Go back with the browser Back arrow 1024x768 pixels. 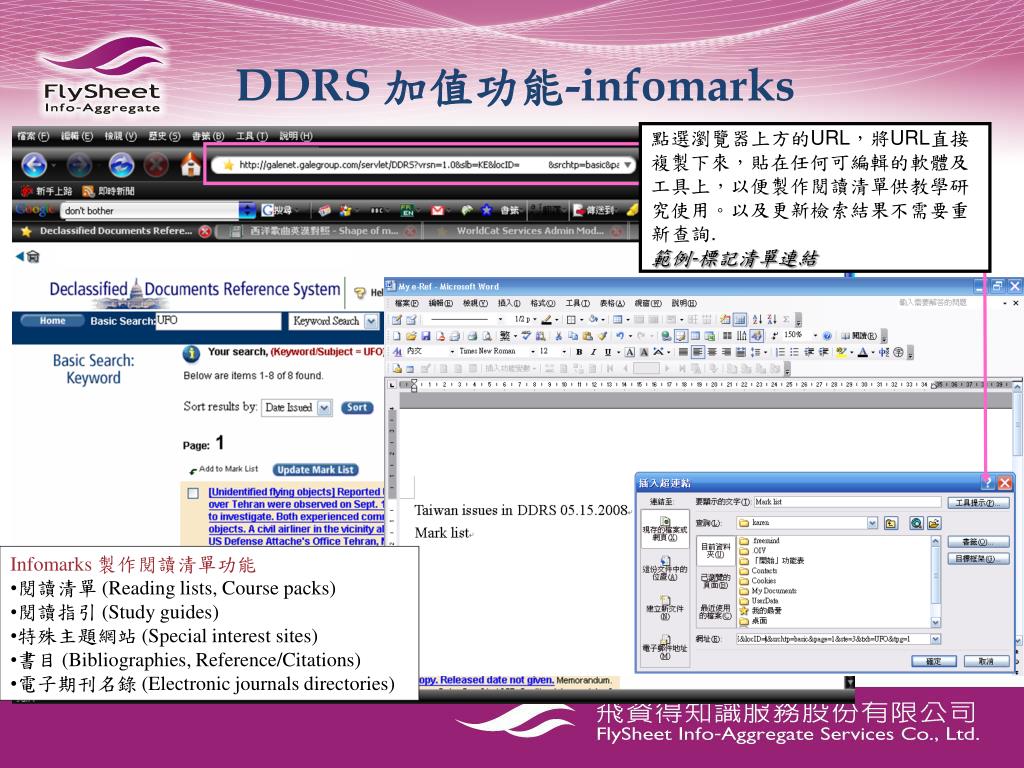click(x=34, y=165)
